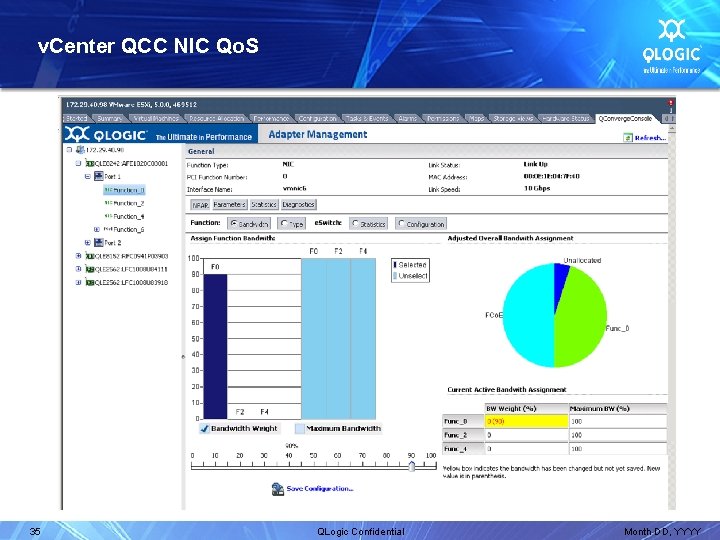720x540 pixels.
Task: Switch to the Summary tab
Action: coord(110,118)
